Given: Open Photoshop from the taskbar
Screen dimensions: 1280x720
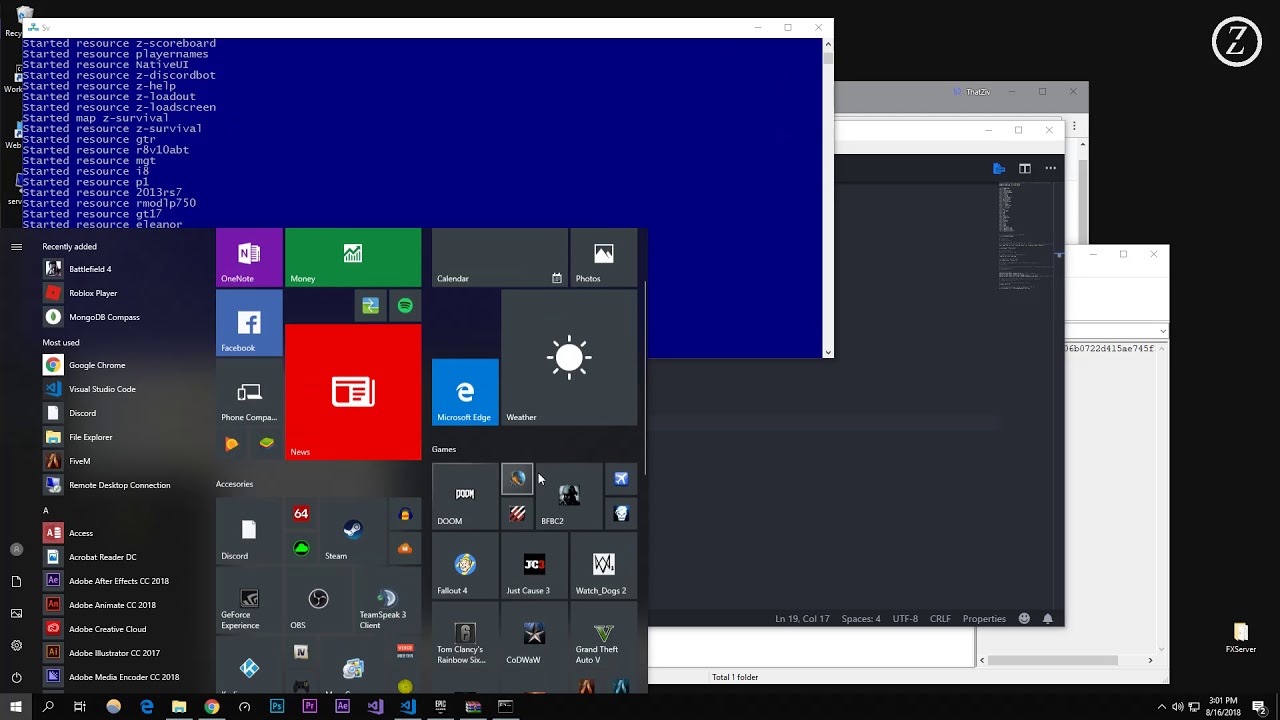Looking at the screenshot, I should [x=277, y=706].
